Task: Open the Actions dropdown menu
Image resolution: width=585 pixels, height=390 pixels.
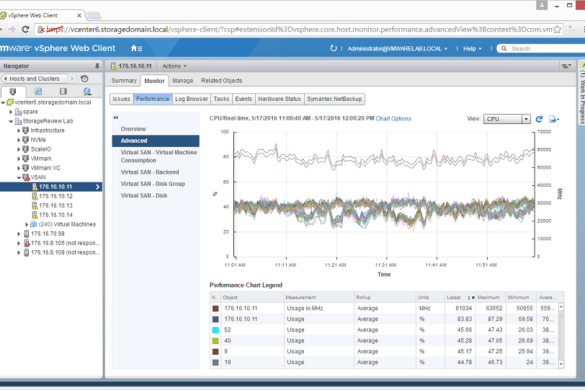Action: (x=174, y=66)
